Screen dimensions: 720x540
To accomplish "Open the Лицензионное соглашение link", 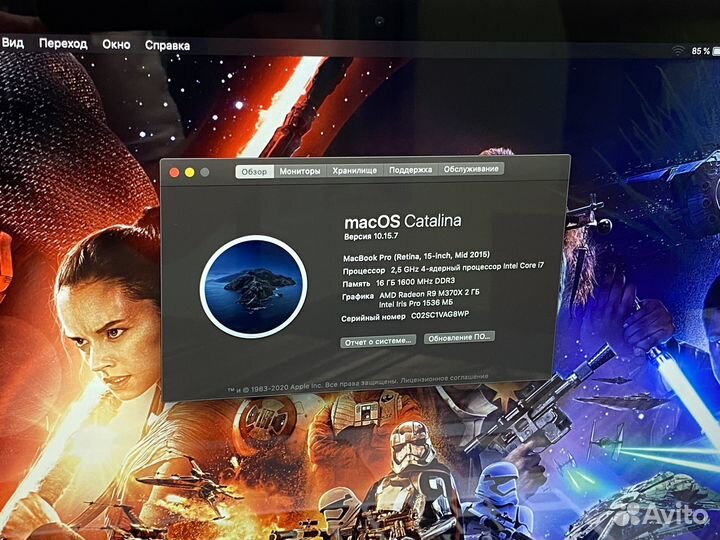I will pos(444,379).
